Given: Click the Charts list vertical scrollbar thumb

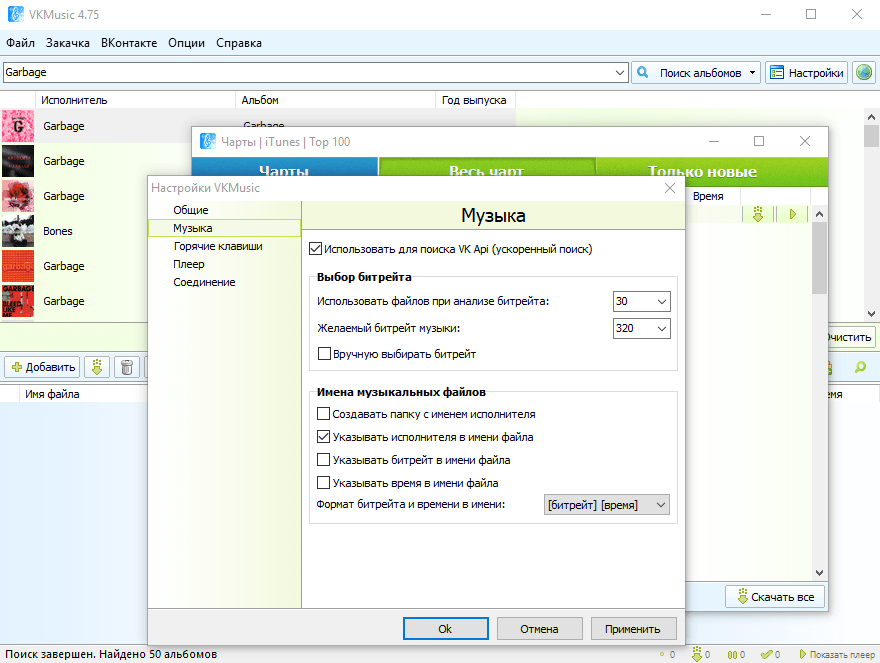Looking at the screenshot, I should (x=819, y=258).
